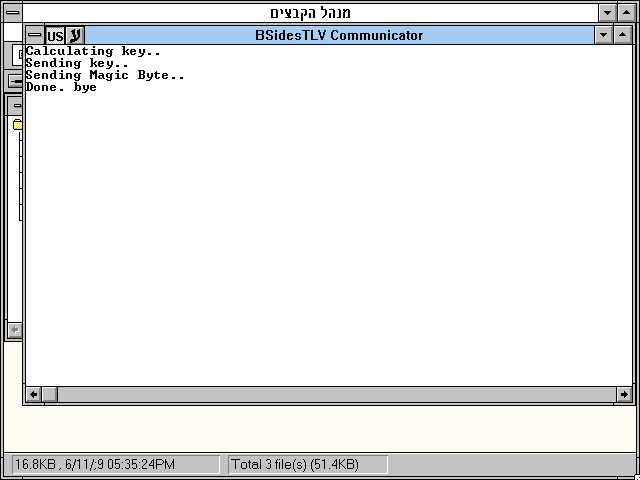This screenshot has width=640, height=480.
Task: Open the BSidesTLV Communicator control menu box
Action: point(35,35)
